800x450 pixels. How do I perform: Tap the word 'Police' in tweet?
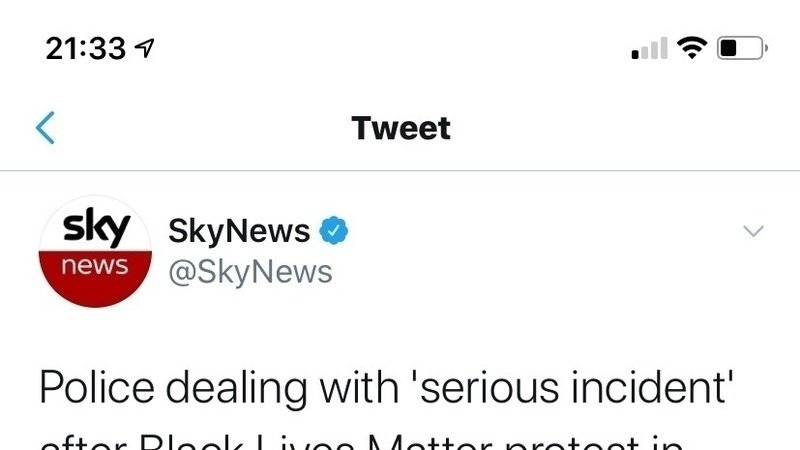[97, 387]
